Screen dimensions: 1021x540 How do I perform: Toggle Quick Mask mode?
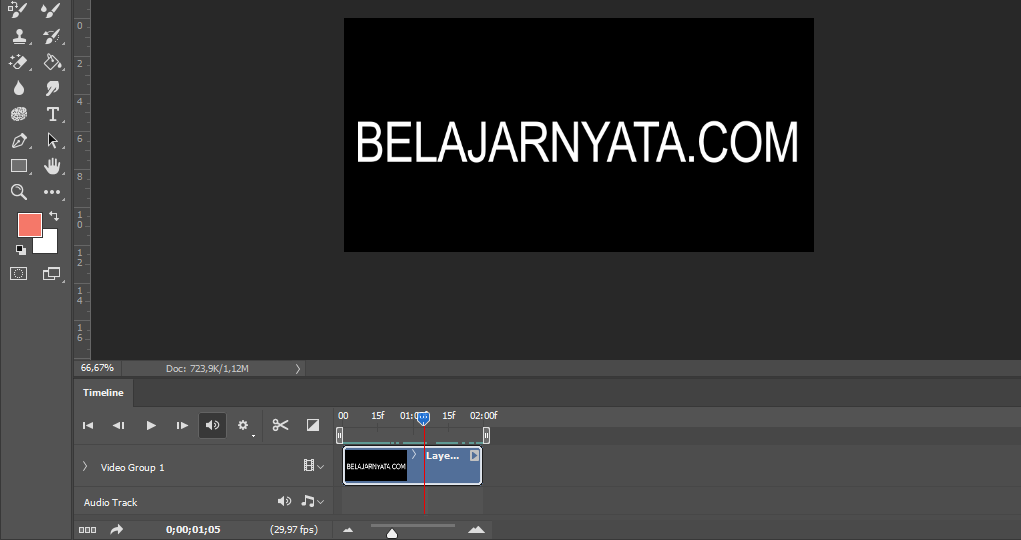[18, 274]
